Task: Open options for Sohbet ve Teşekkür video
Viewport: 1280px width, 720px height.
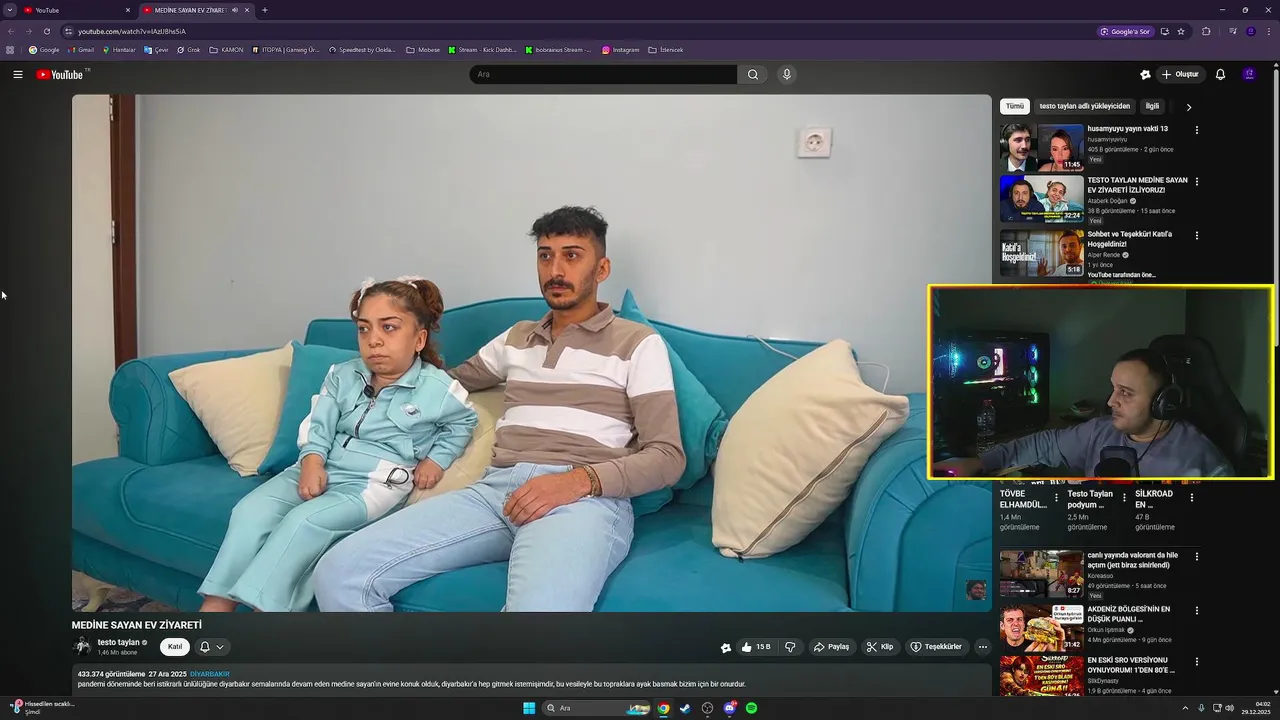Action: point(1196,236)
